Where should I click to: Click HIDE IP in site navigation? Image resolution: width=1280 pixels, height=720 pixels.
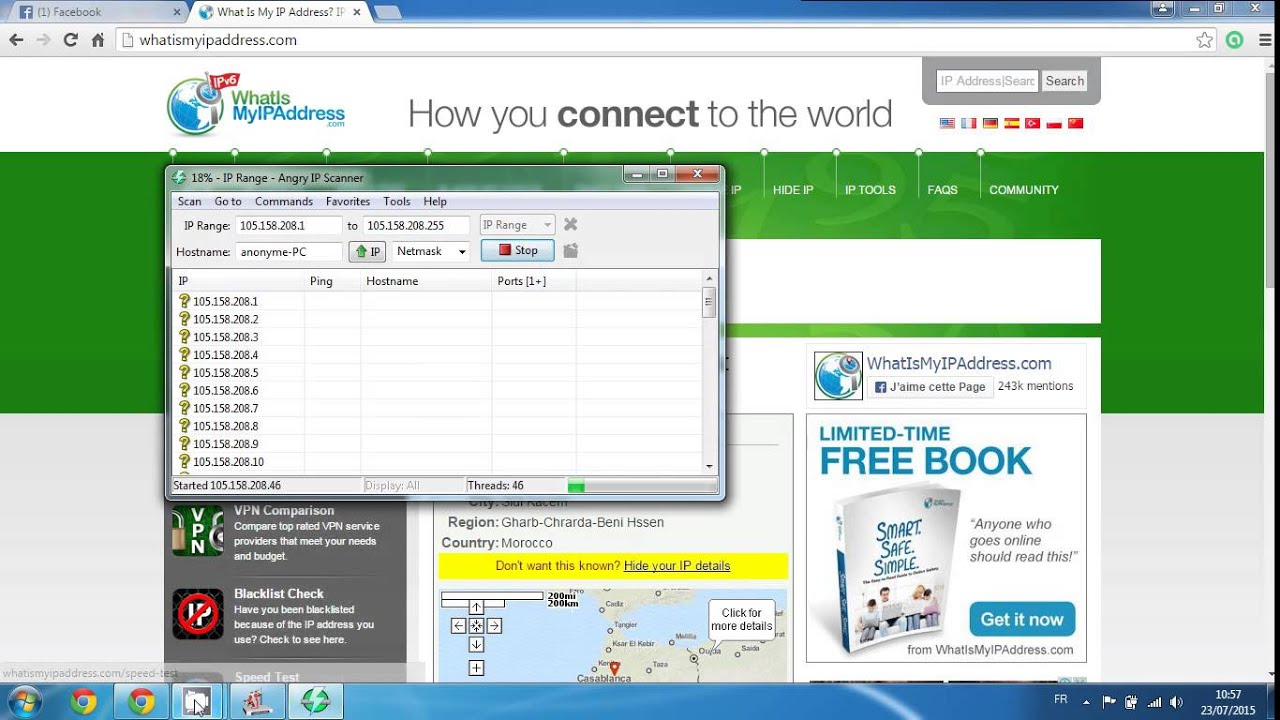pyautogui.click(x=793, y=190)
